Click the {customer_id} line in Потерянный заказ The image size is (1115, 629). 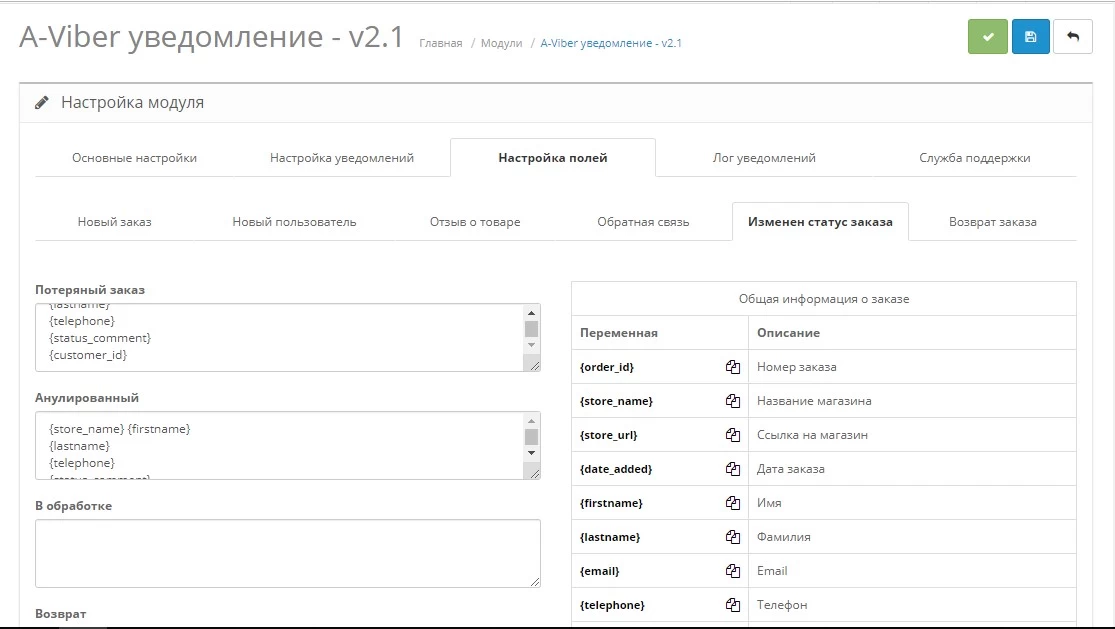pos(88,355)
